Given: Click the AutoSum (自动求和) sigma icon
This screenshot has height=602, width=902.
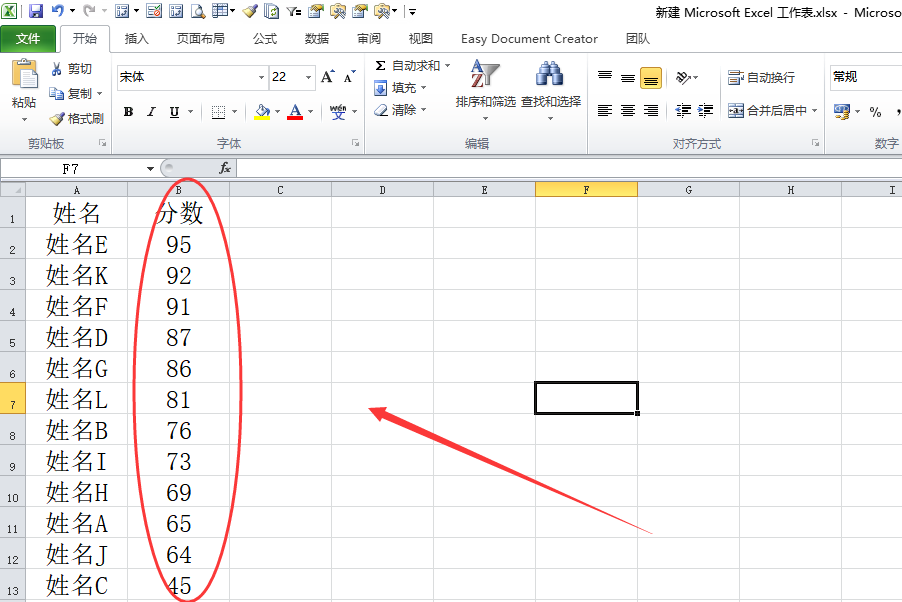Looking at the screenshot, I should click(380, 66).
